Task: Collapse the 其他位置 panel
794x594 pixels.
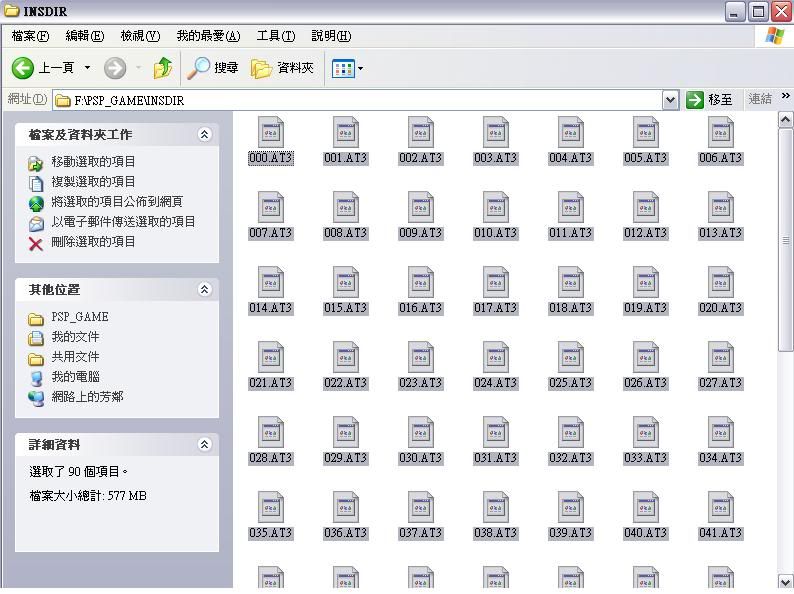Action: coord(205,289)
